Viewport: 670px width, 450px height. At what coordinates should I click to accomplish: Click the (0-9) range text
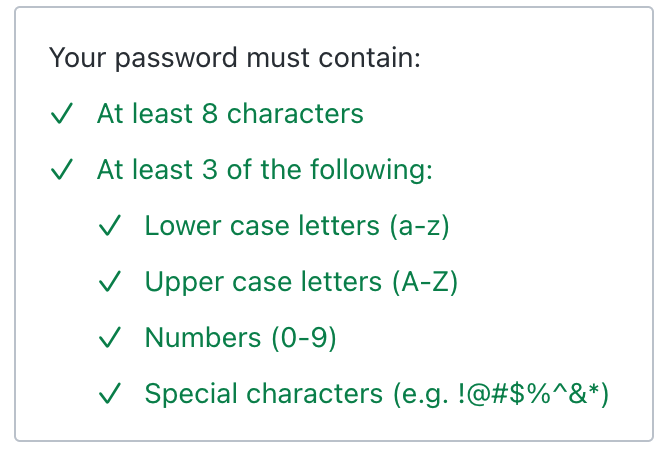coord(303,338)
